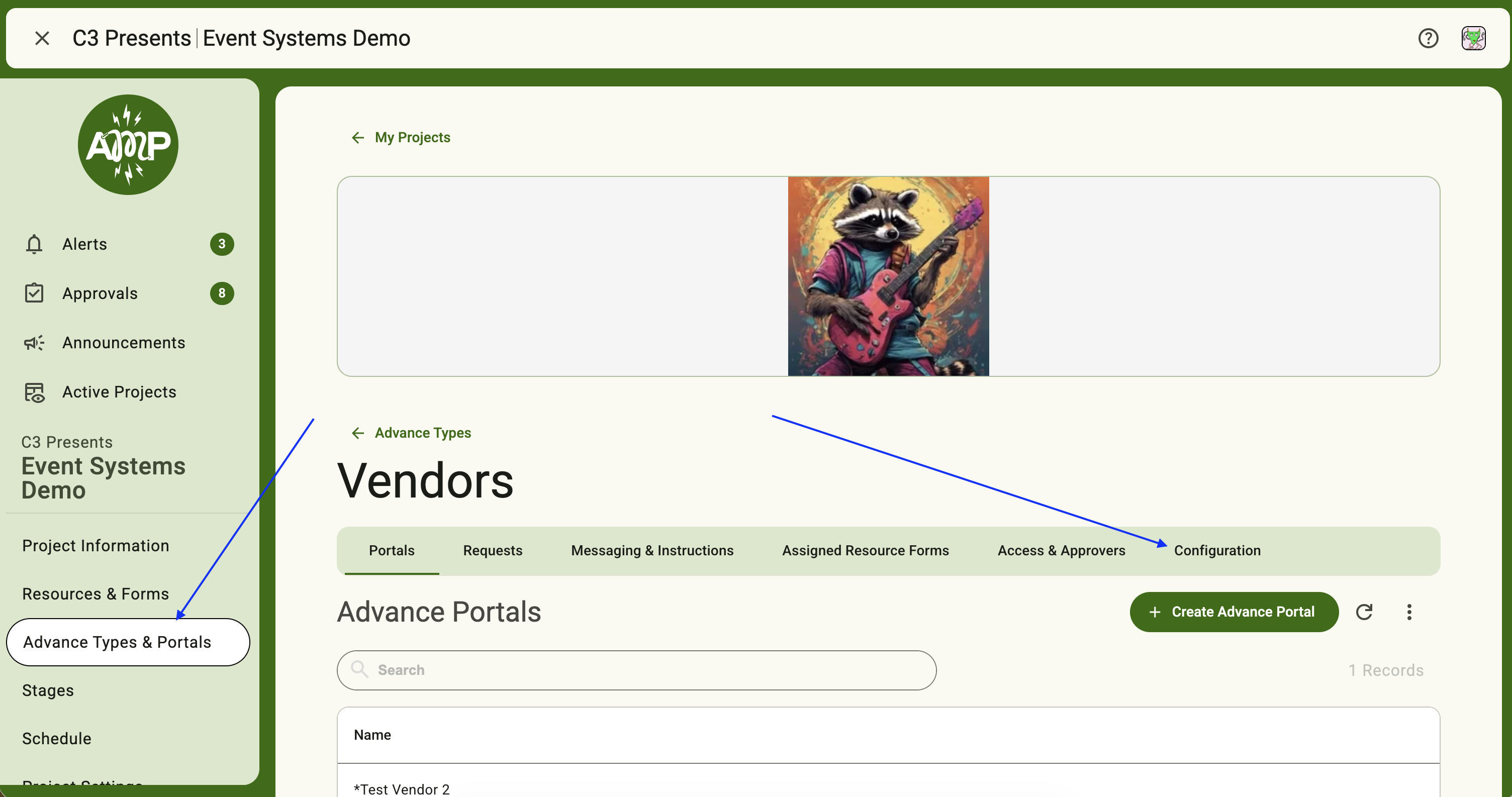Screen dimensions: 1512x797
Task: Go back to My Projects link
Action: coord(412,137)
